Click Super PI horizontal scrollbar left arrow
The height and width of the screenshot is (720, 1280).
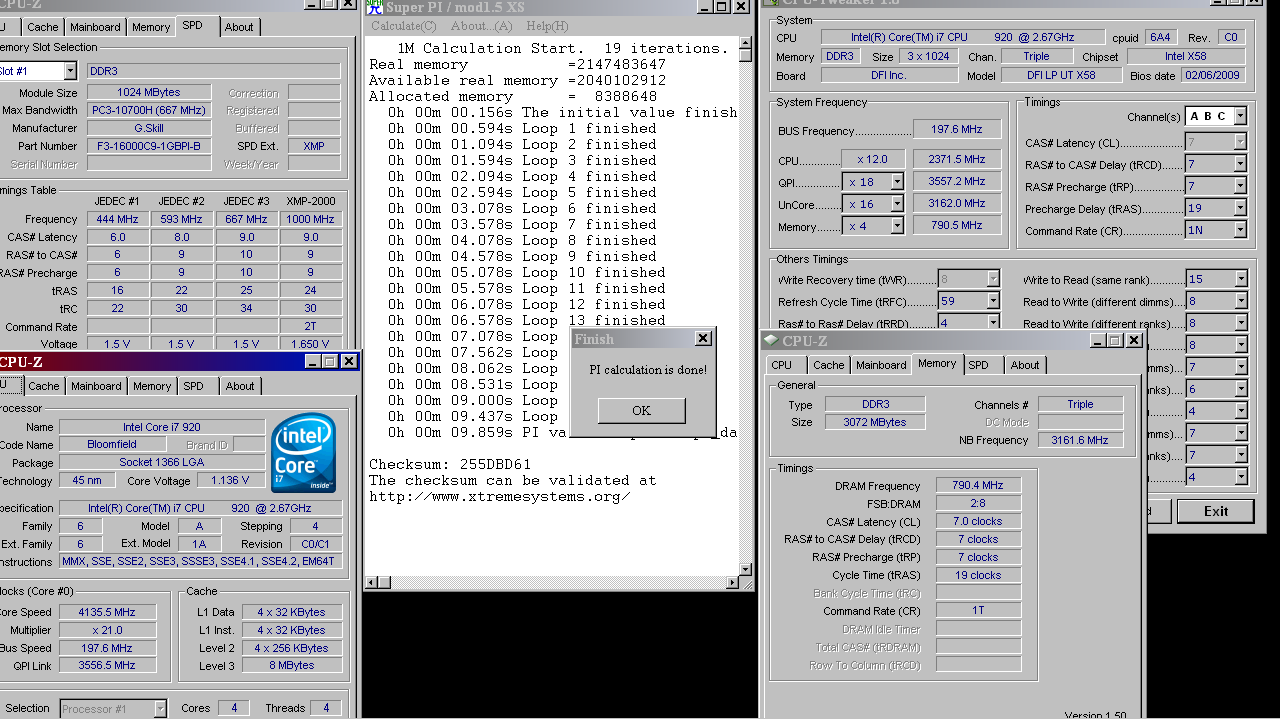[372, 582]
